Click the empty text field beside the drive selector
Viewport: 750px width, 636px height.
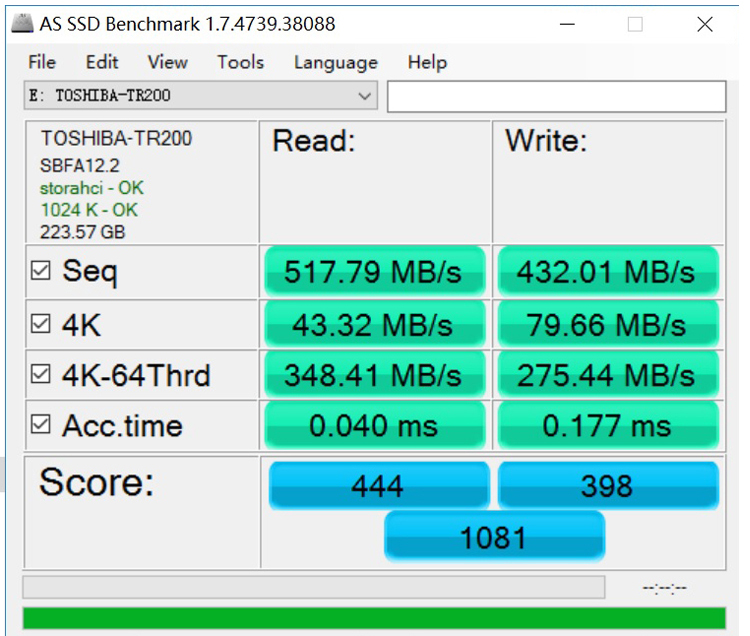(x=556, y=97)
